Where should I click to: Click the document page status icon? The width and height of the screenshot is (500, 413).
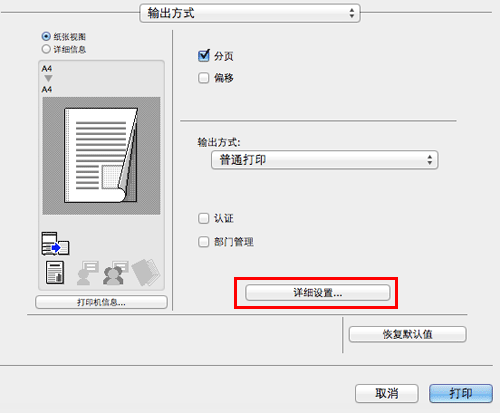tap(55, 272)
